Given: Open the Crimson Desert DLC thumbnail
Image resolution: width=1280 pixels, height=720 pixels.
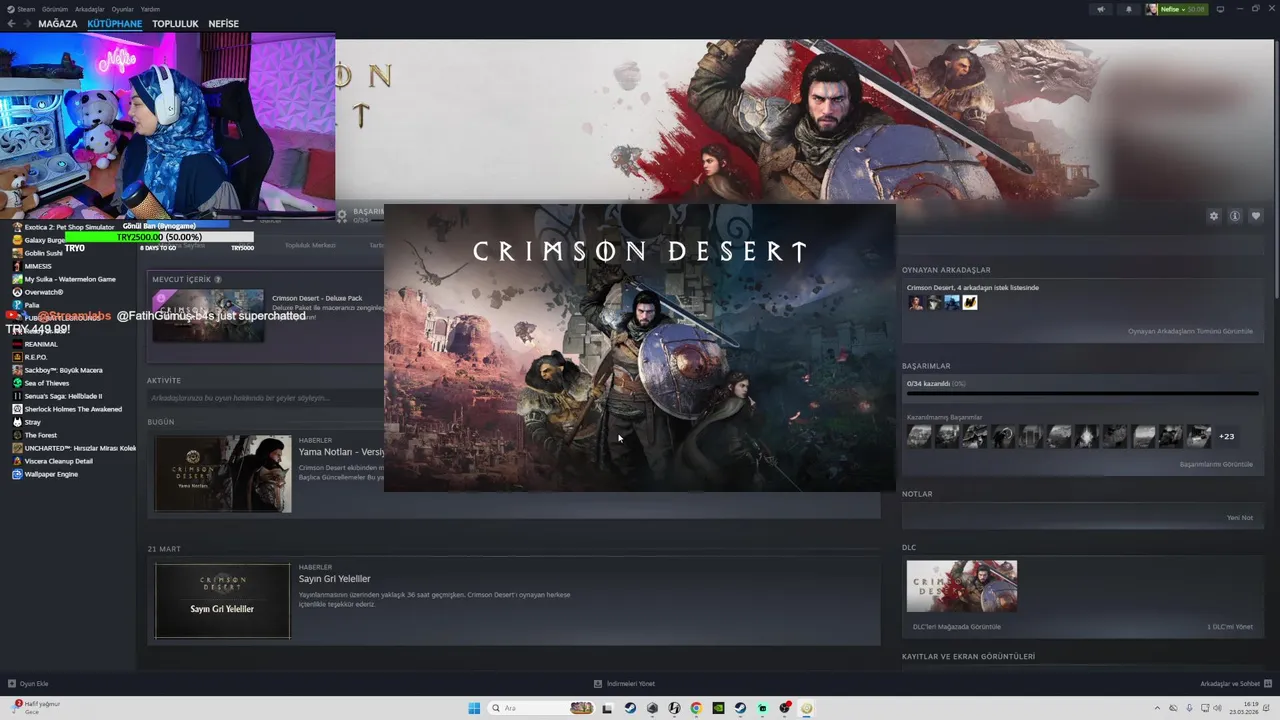Looking at the screenshot, I should point(962,586).
